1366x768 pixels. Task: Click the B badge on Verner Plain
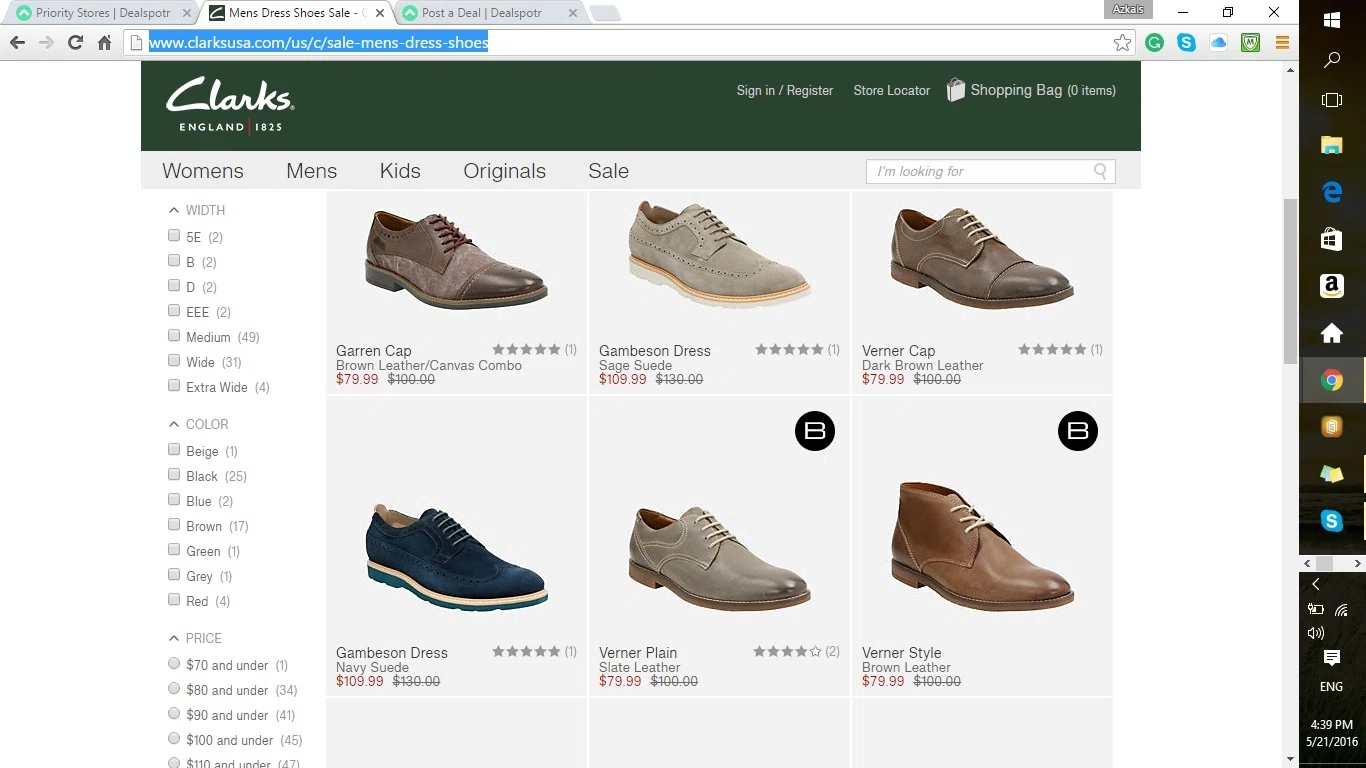[815, 431]
